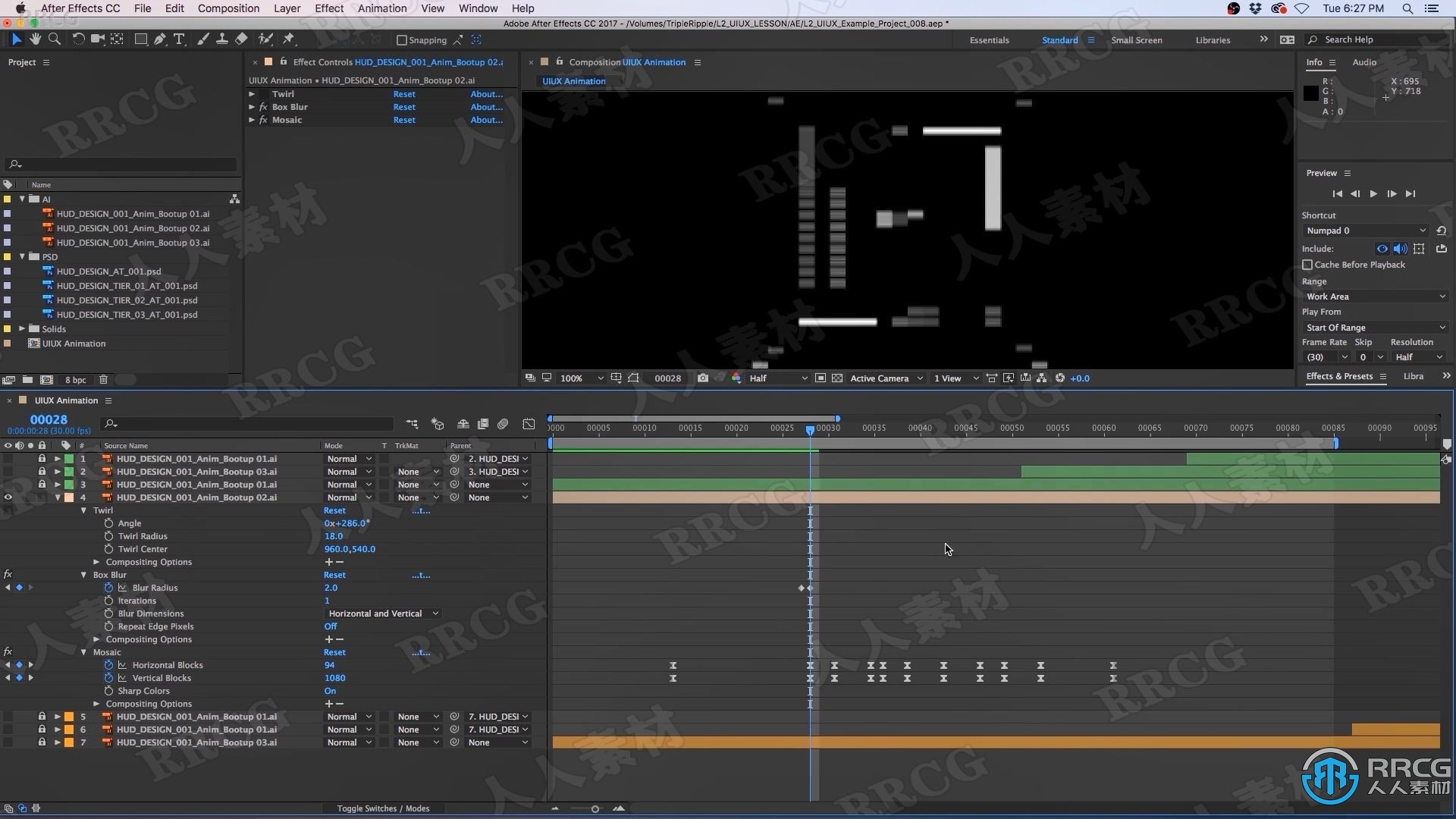Click Reset button for Mosaic effect
The width and height of the screenshot is (1456, 819).
335,651
